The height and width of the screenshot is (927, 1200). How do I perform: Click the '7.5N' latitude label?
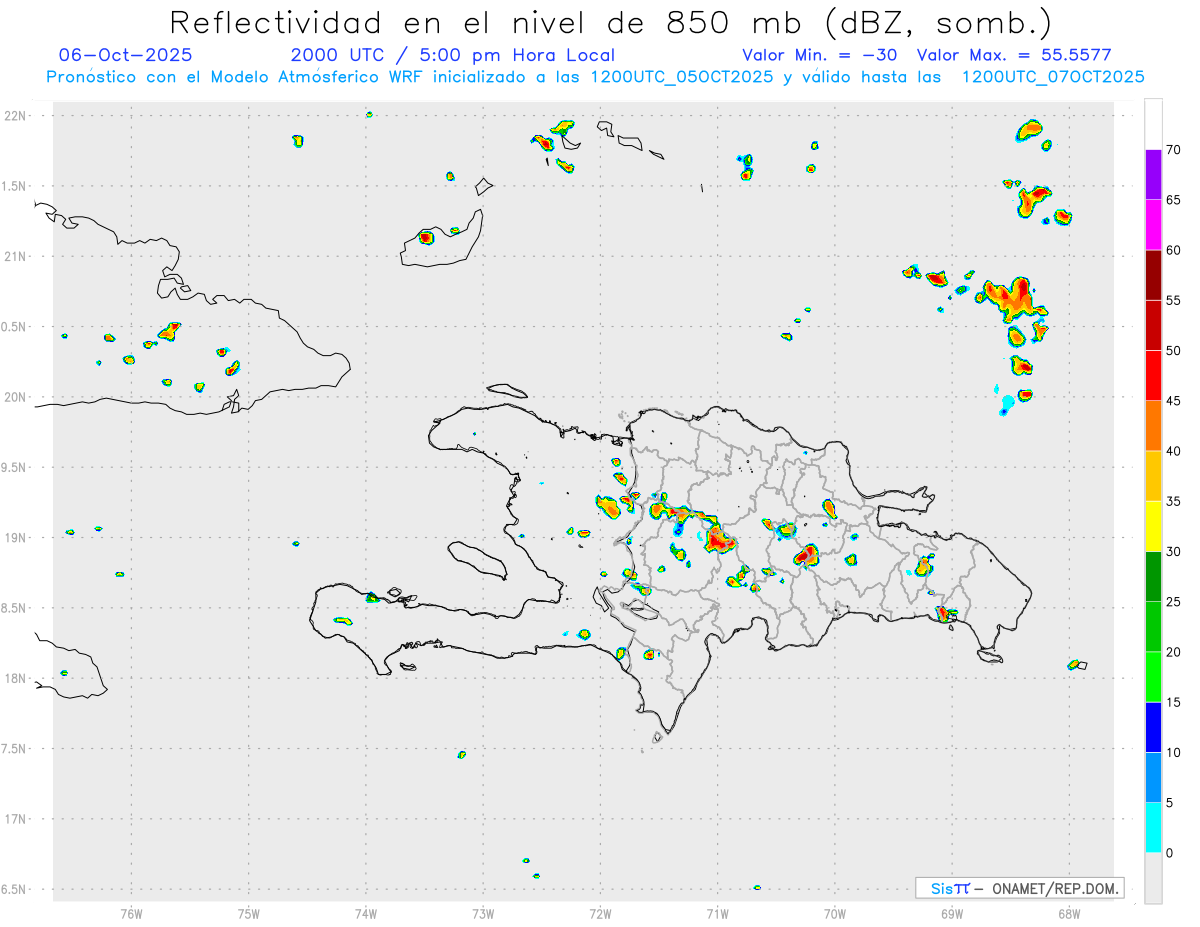coord(15,749)
